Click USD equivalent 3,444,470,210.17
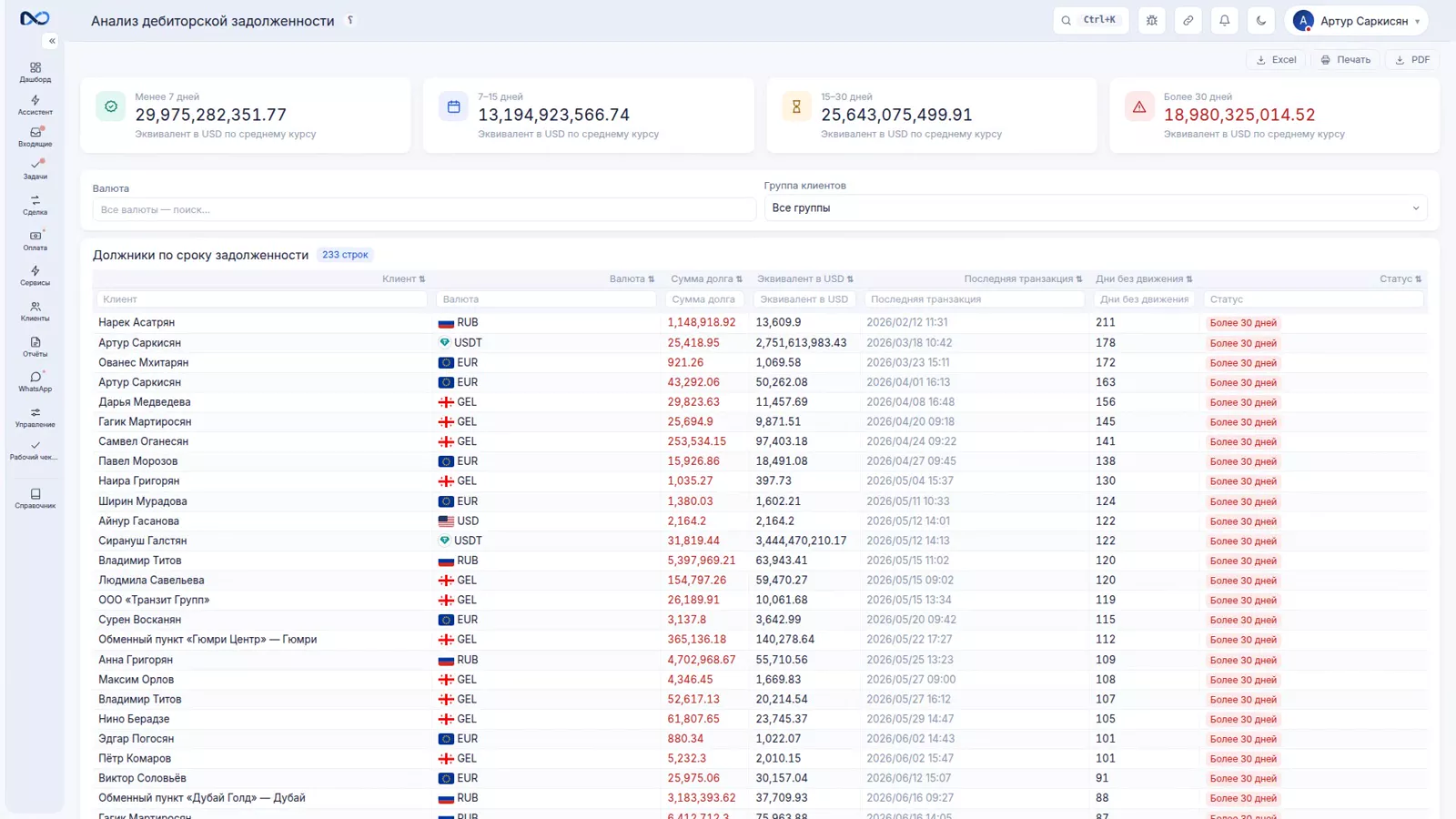1456x819 pixels. pyautogui.click(x=801, y=541)
